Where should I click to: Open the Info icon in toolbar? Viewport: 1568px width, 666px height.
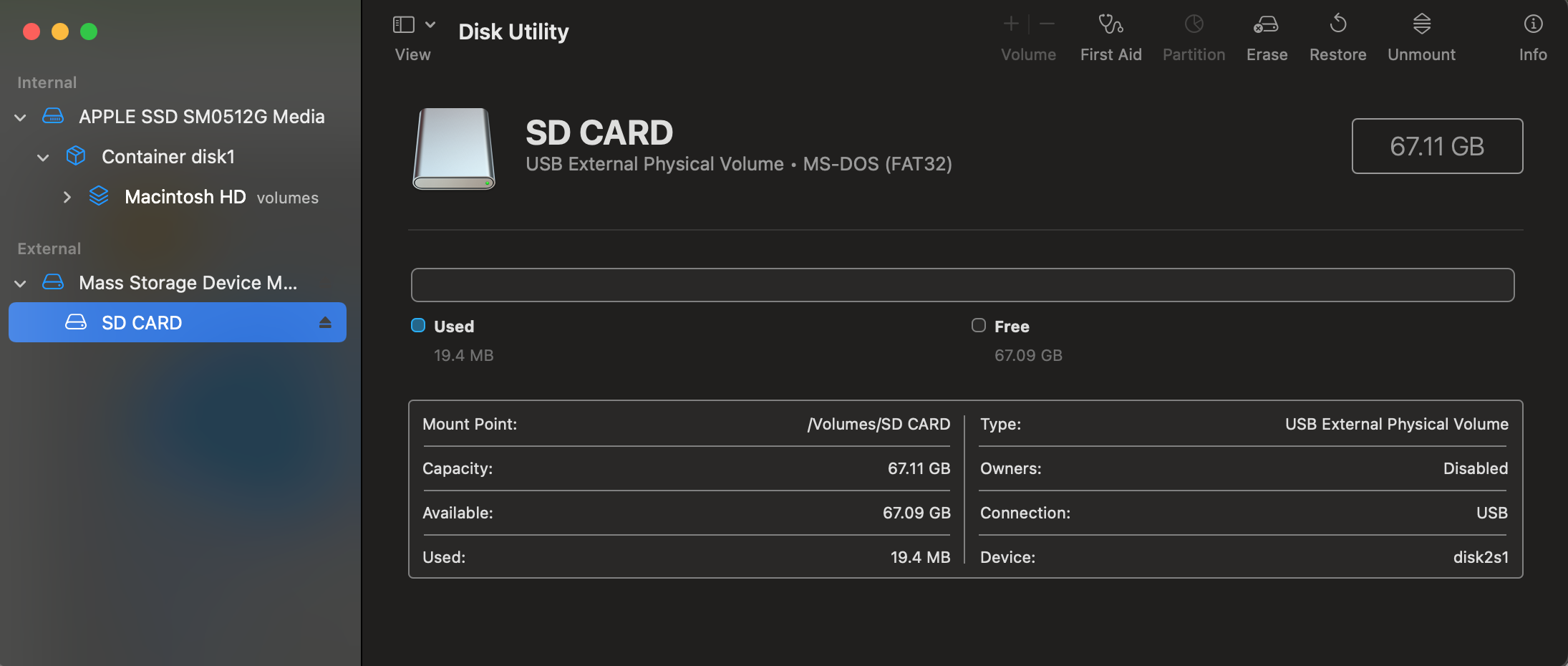point(1533,24)
